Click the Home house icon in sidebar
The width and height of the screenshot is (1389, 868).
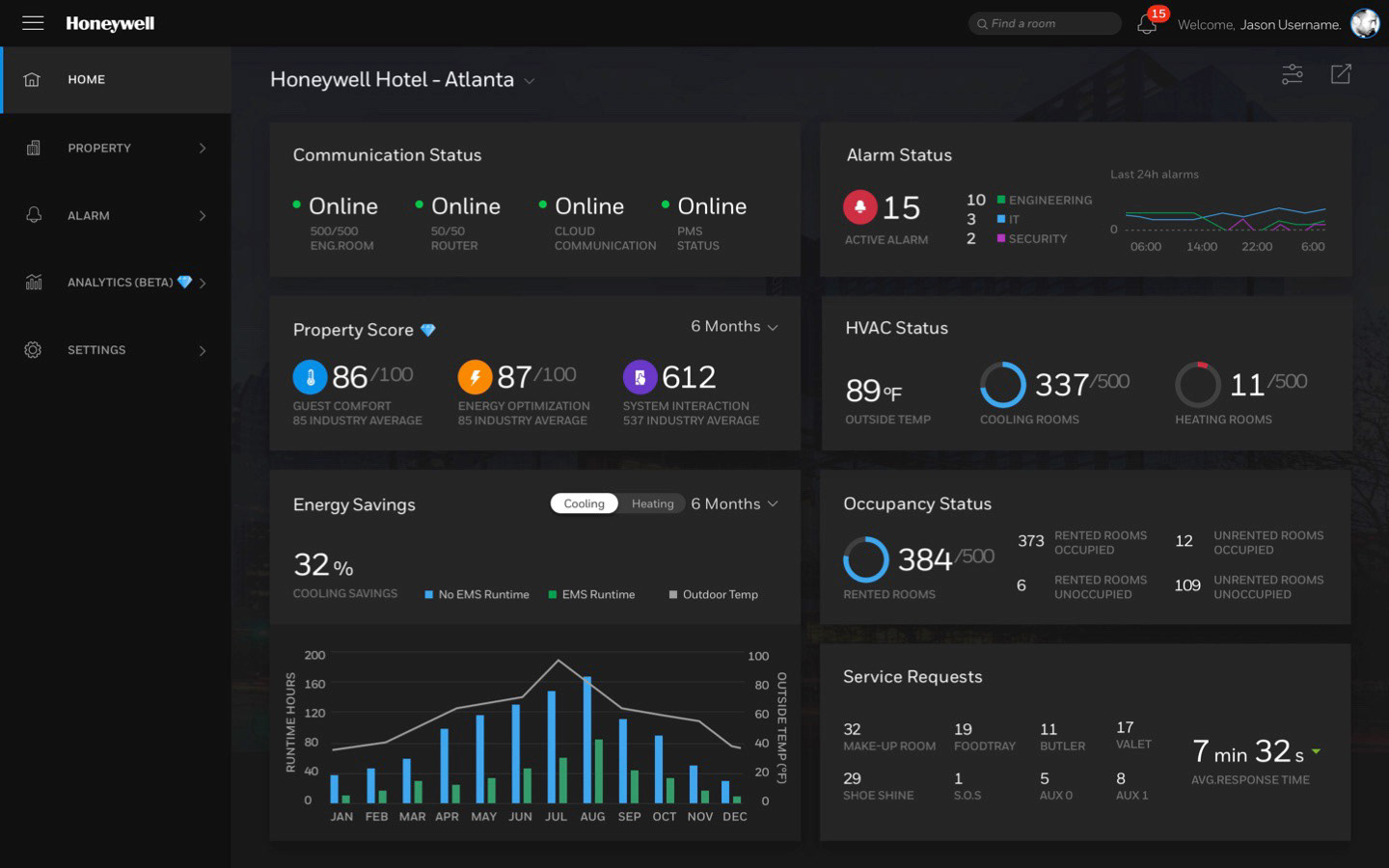pos(32,79)
